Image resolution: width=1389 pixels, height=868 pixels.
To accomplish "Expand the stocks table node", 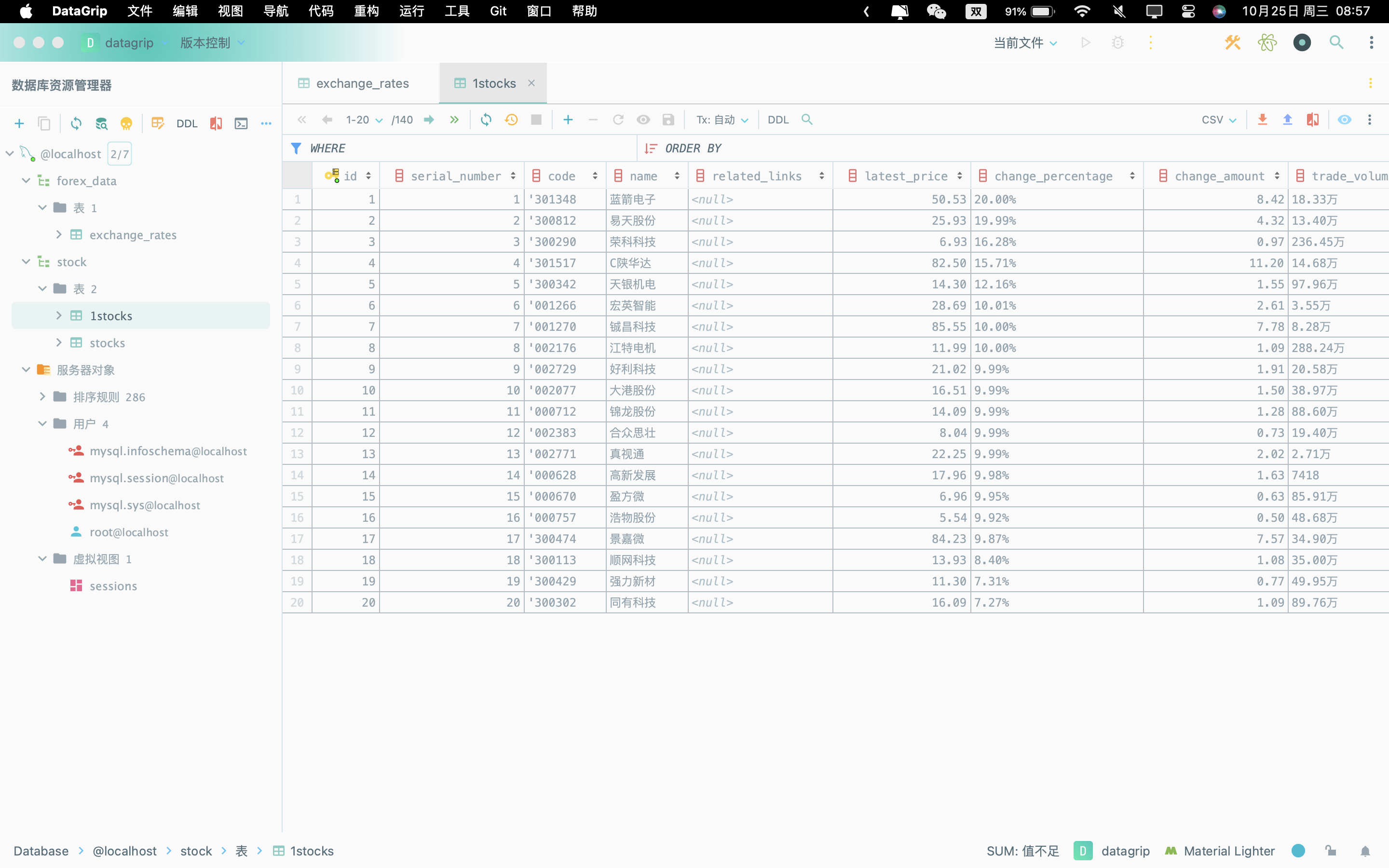I will (x=58, y=343).
